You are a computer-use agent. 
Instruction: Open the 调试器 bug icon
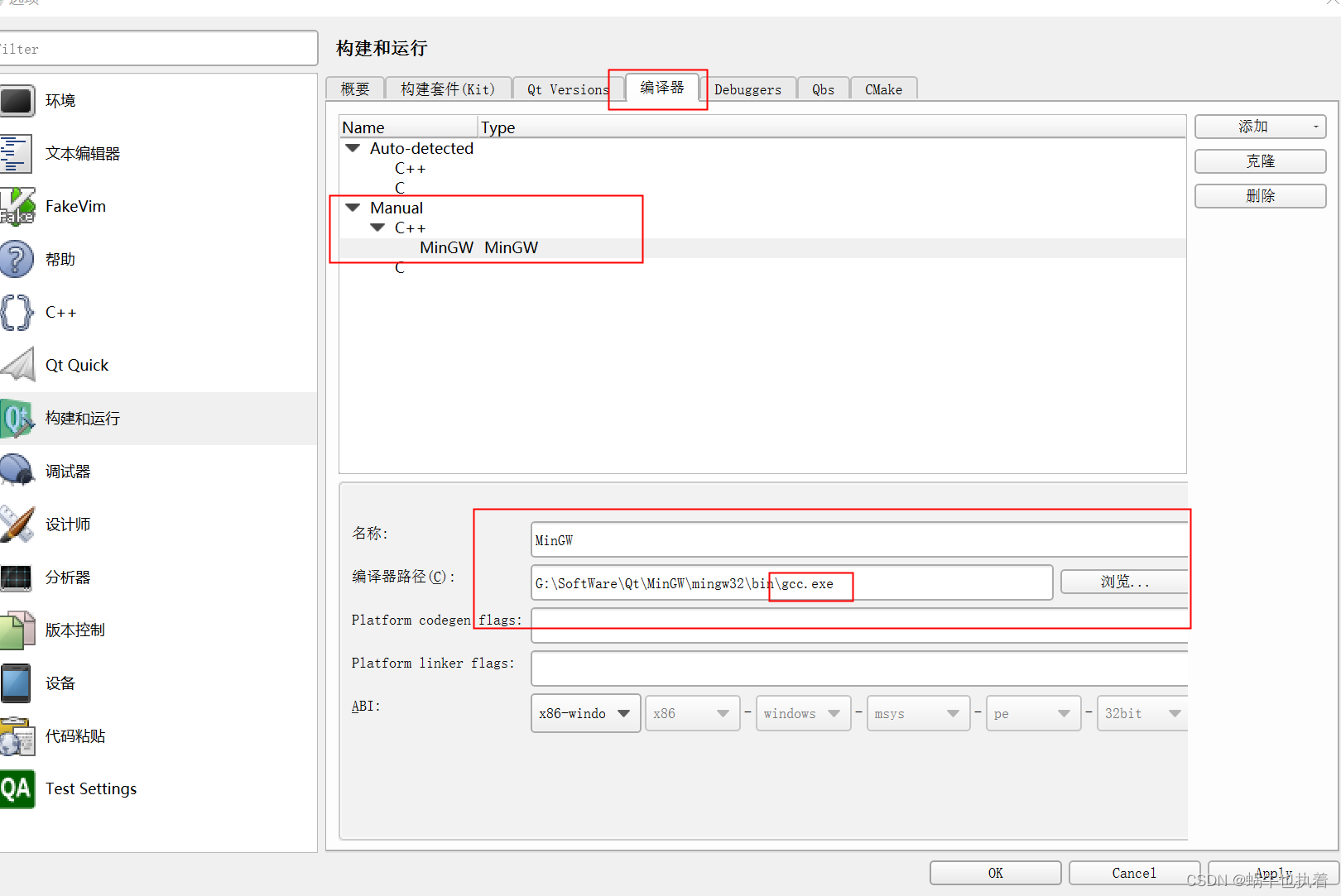[x=17, y=471]
